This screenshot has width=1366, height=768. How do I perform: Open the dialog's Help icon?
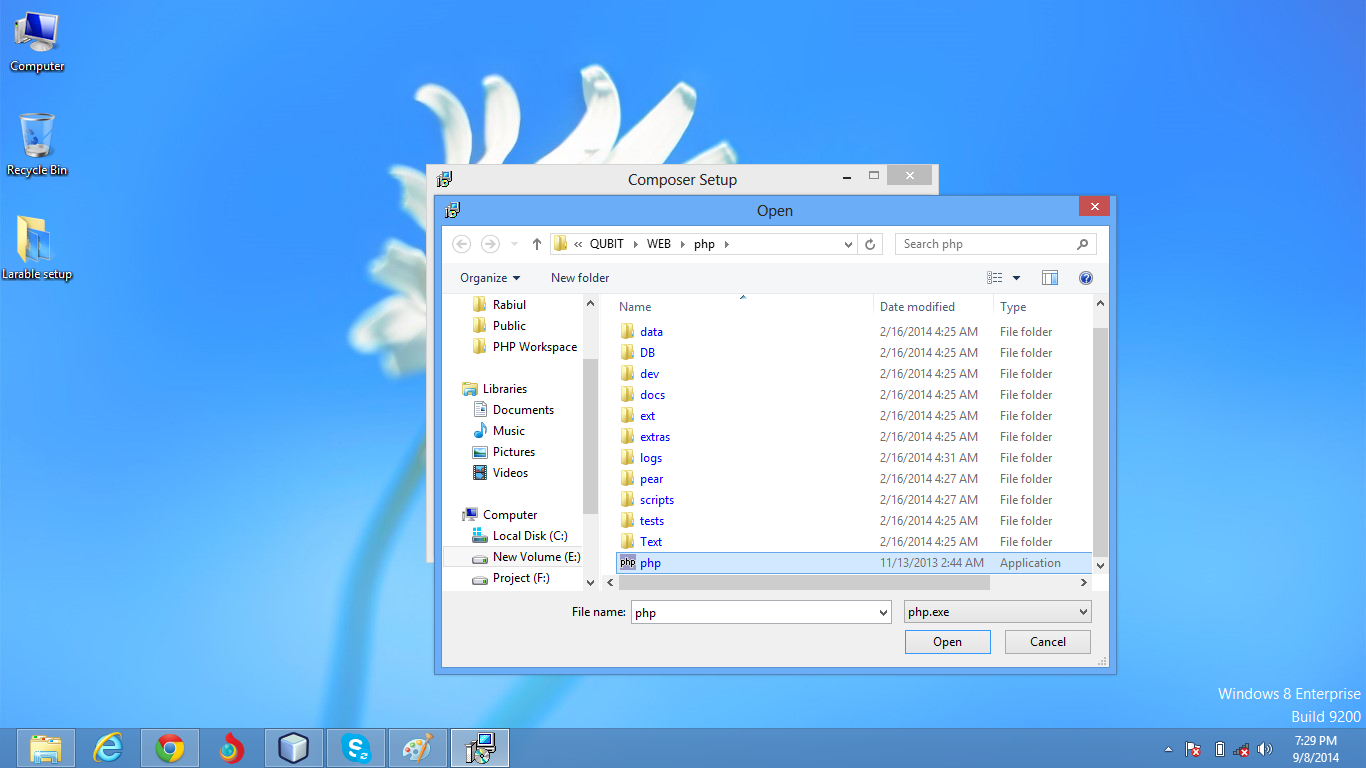[1086, 277]
